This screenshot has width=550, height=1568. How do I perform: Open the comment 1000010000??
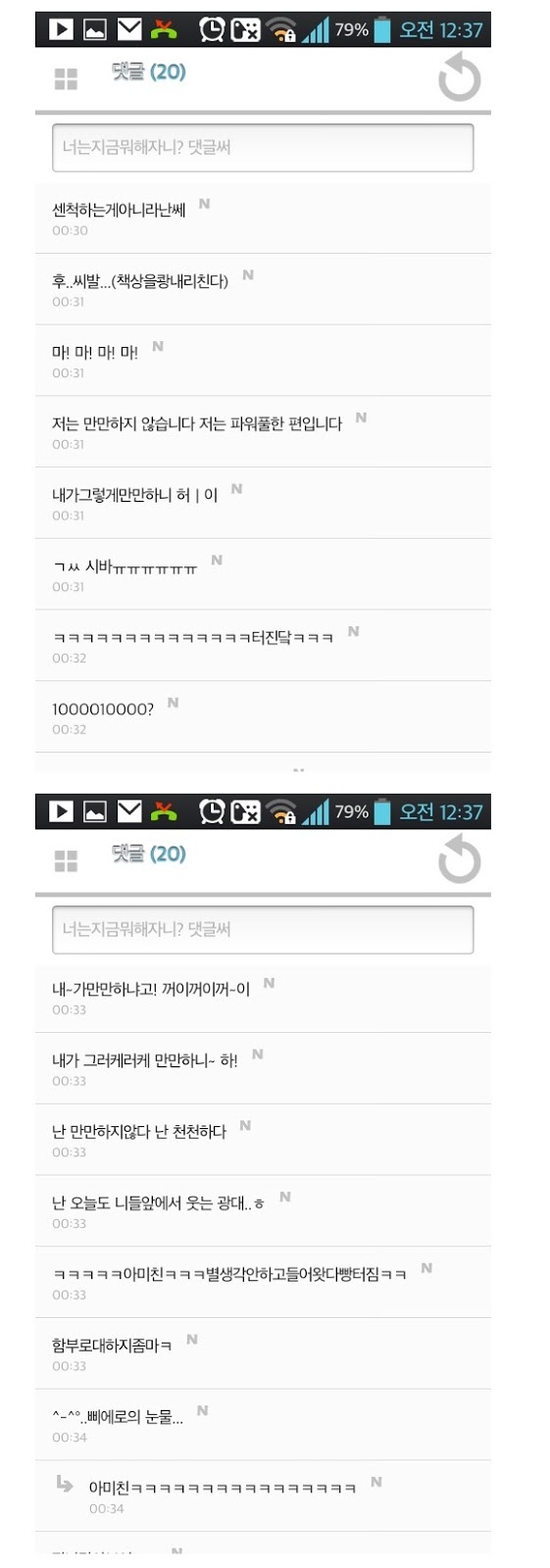coord(263,717)
